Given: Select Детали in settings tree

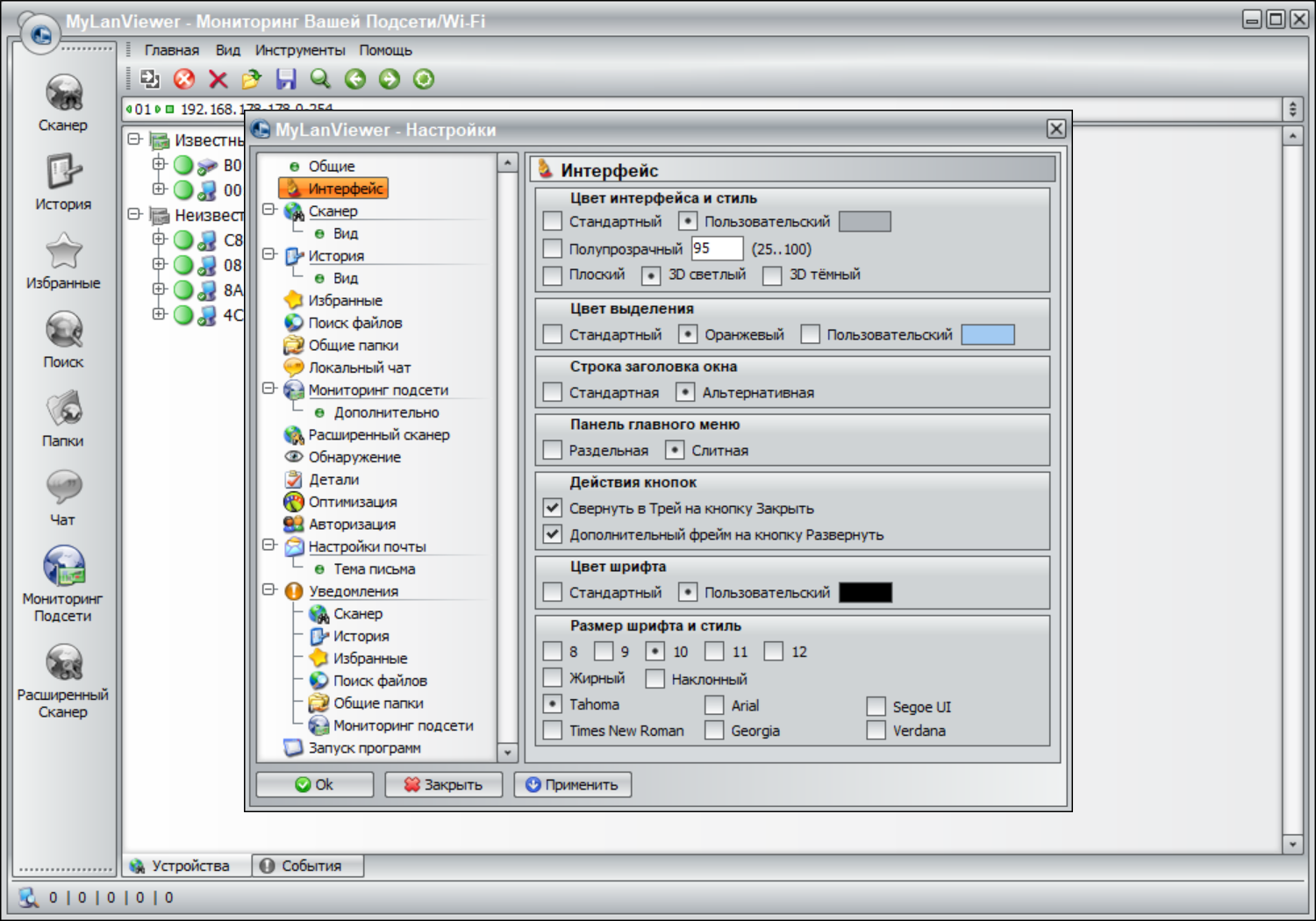Looking at the screenshot, I should click(x=333, y=480).
